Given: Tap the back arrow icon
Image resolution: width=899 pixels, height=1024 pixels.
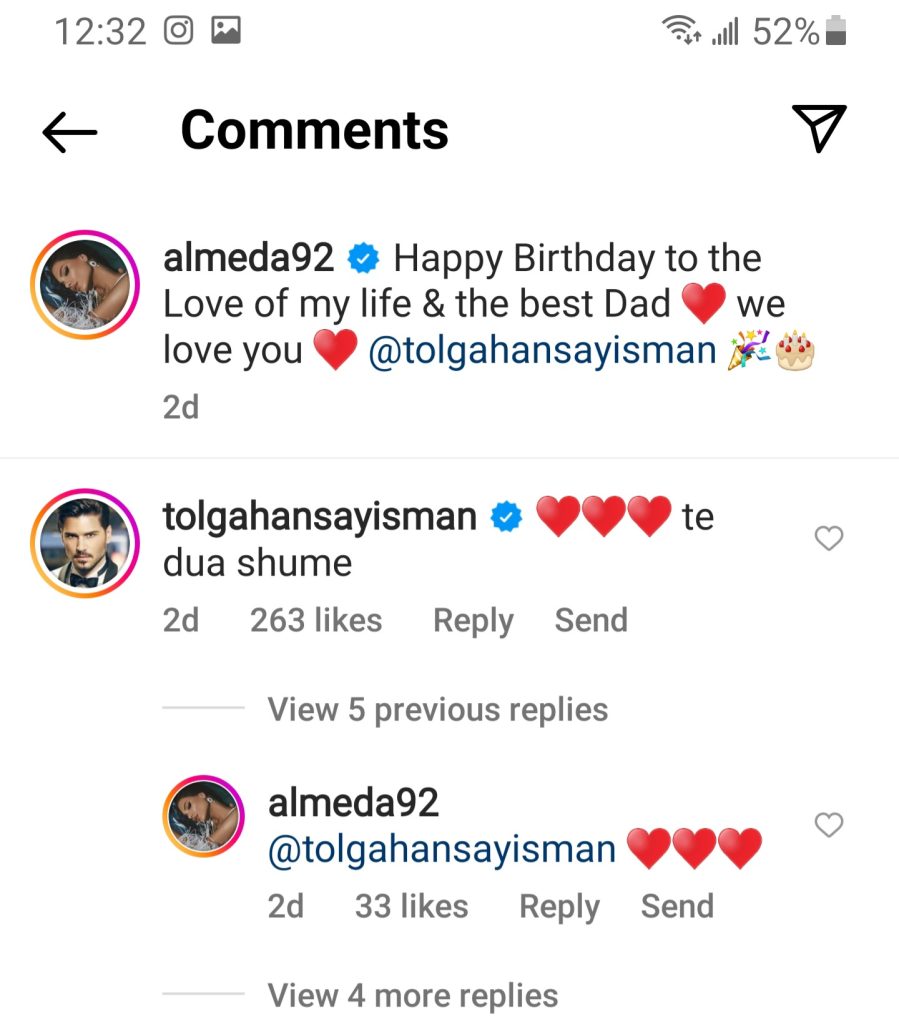Looking at the screenshot, I should [69, 131].
